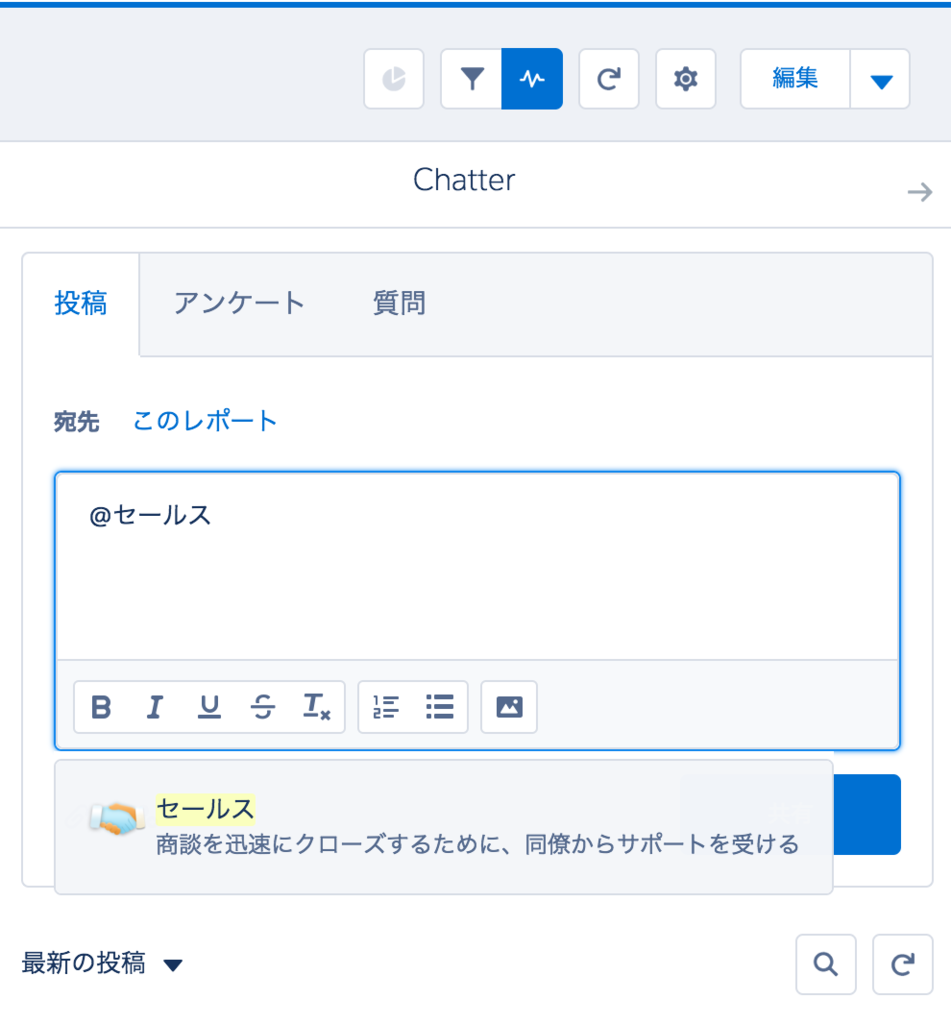
Task: Switch to the アンケート tab
Action: (x=239, y=303)
